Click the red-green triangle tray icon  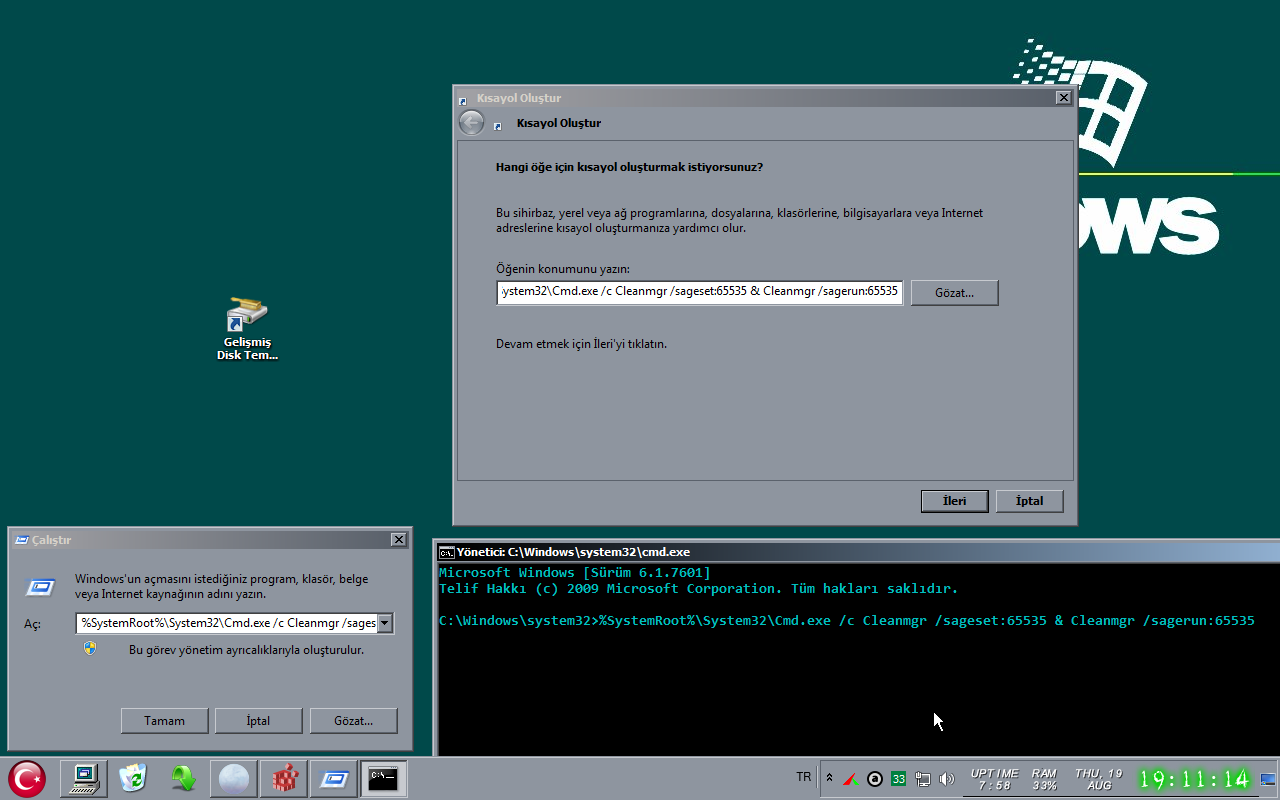tap(851, 778)
